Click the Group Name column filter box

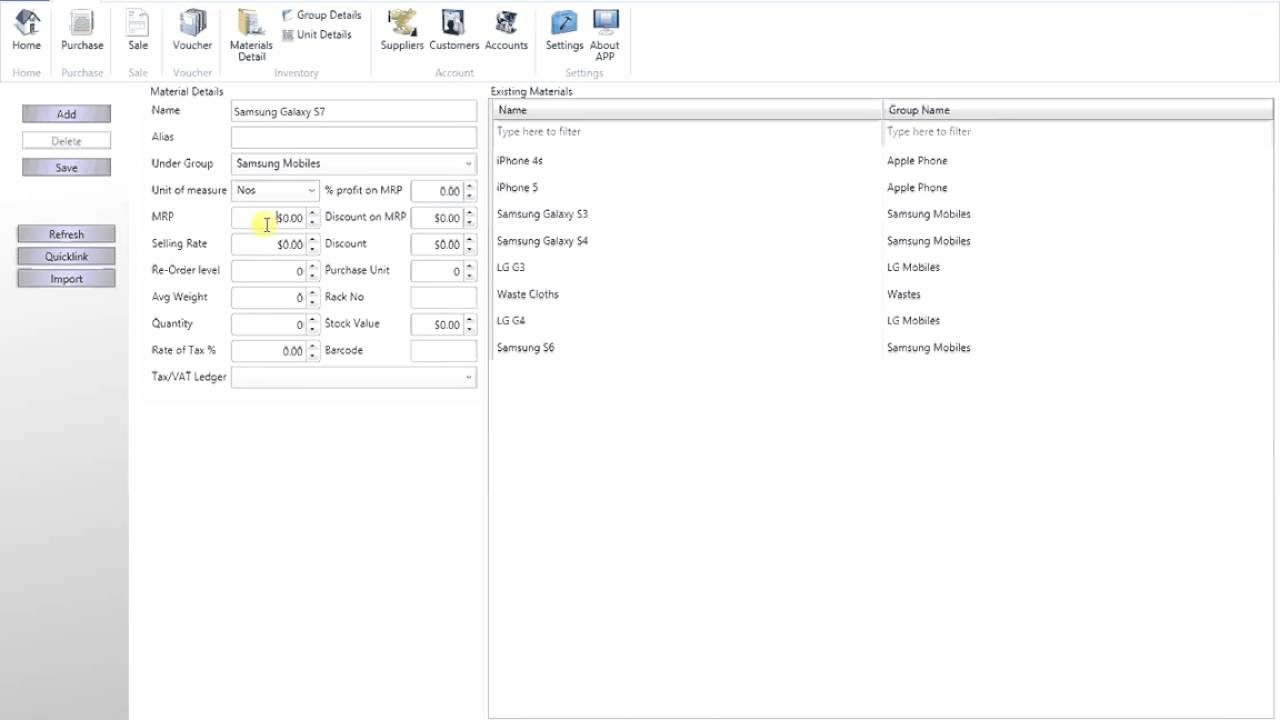coord(1078,132)
